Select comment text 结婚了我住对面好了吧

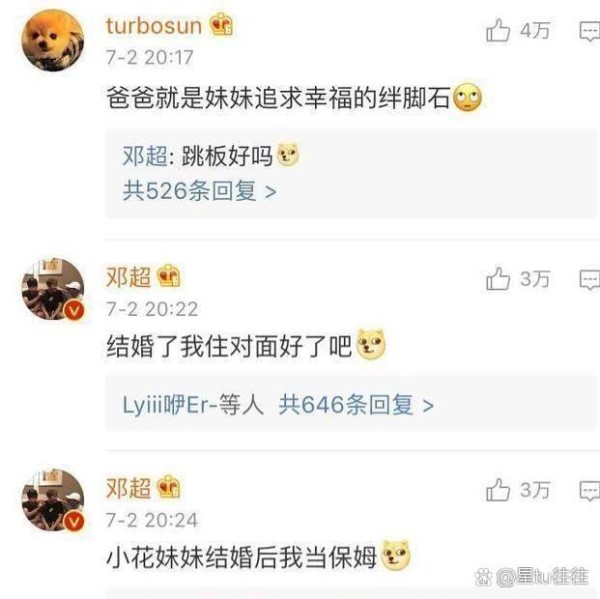(229, 346)
